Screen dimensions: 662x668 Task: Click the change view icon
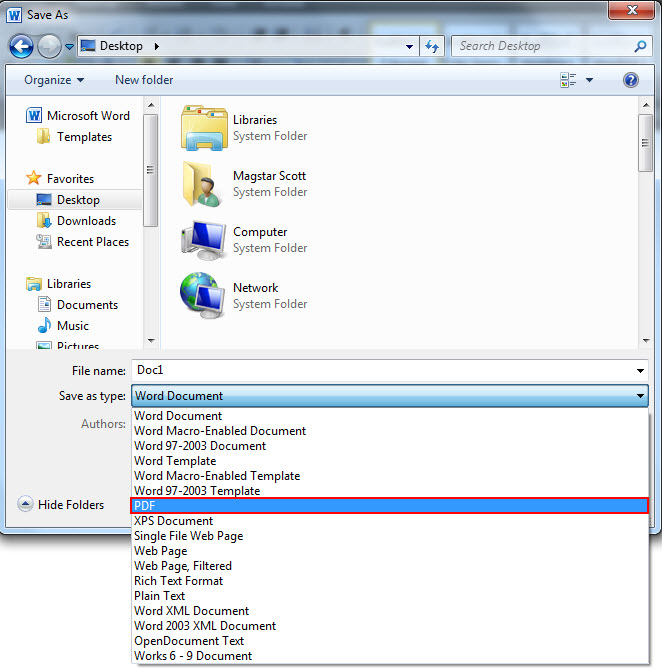[568, 80]
